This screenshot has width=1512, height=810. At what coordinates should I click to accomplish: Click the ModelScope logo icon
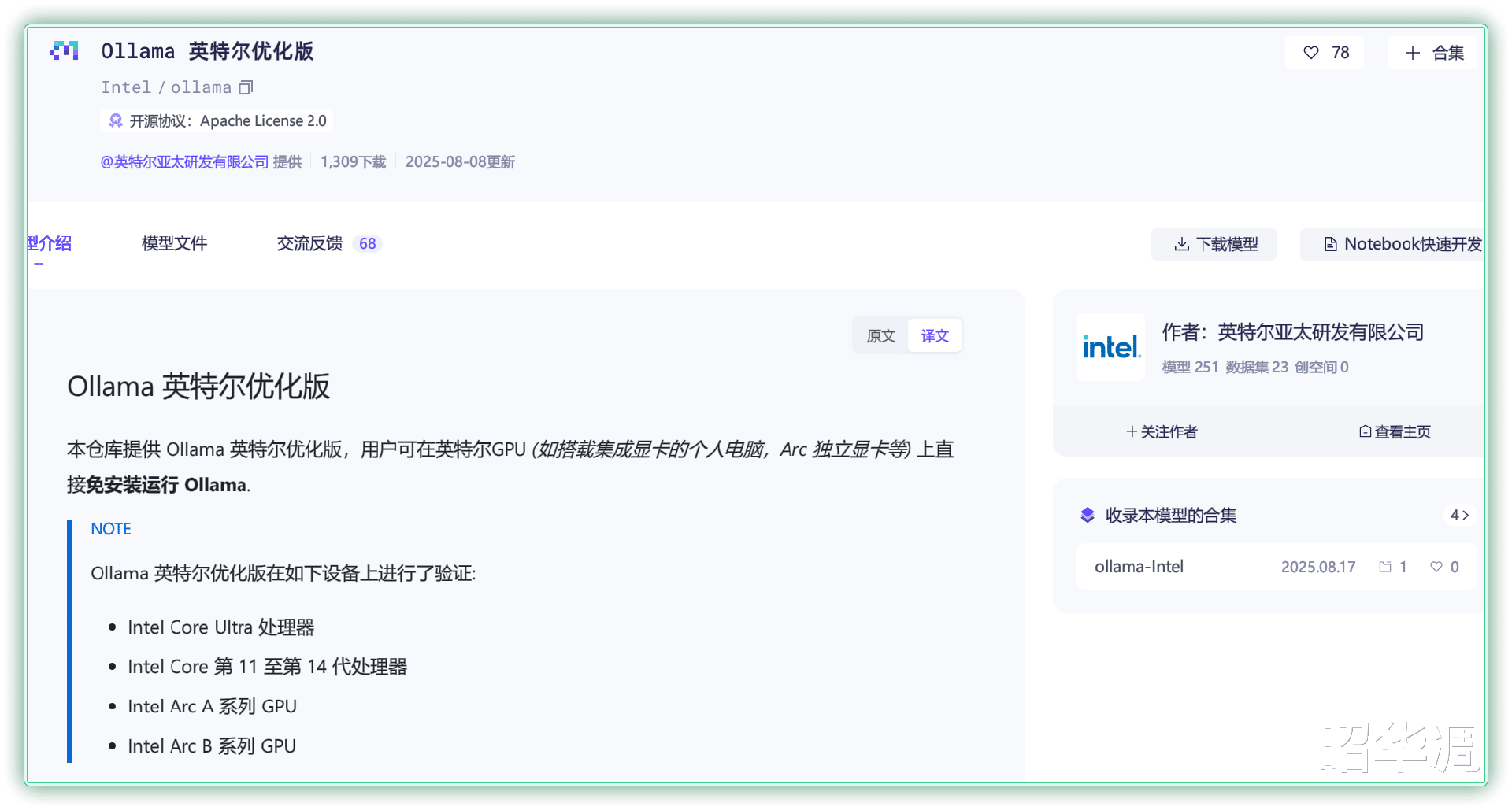(x=65, y=51)
